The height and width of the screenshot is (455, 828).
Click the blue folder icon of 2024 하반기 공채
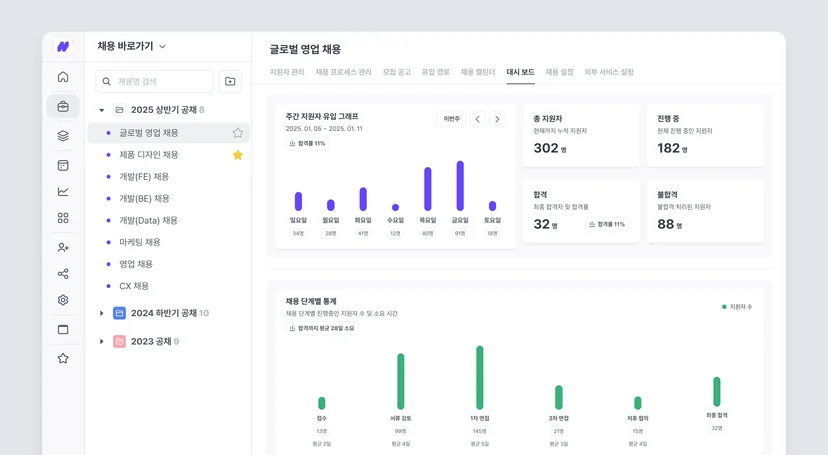(x=119, y=313)
